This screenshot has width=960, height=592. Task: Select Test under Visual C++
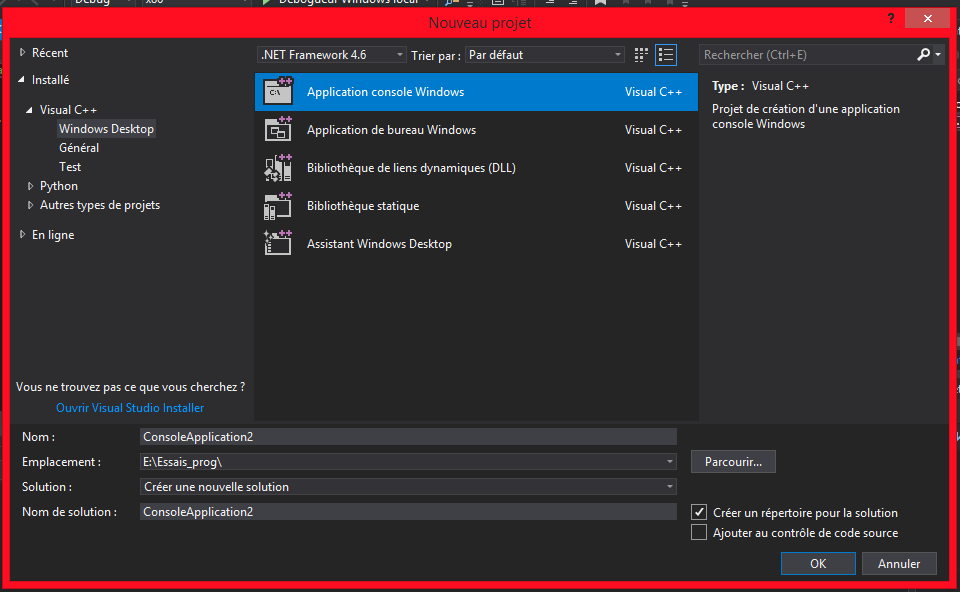[x=70, y=167]
